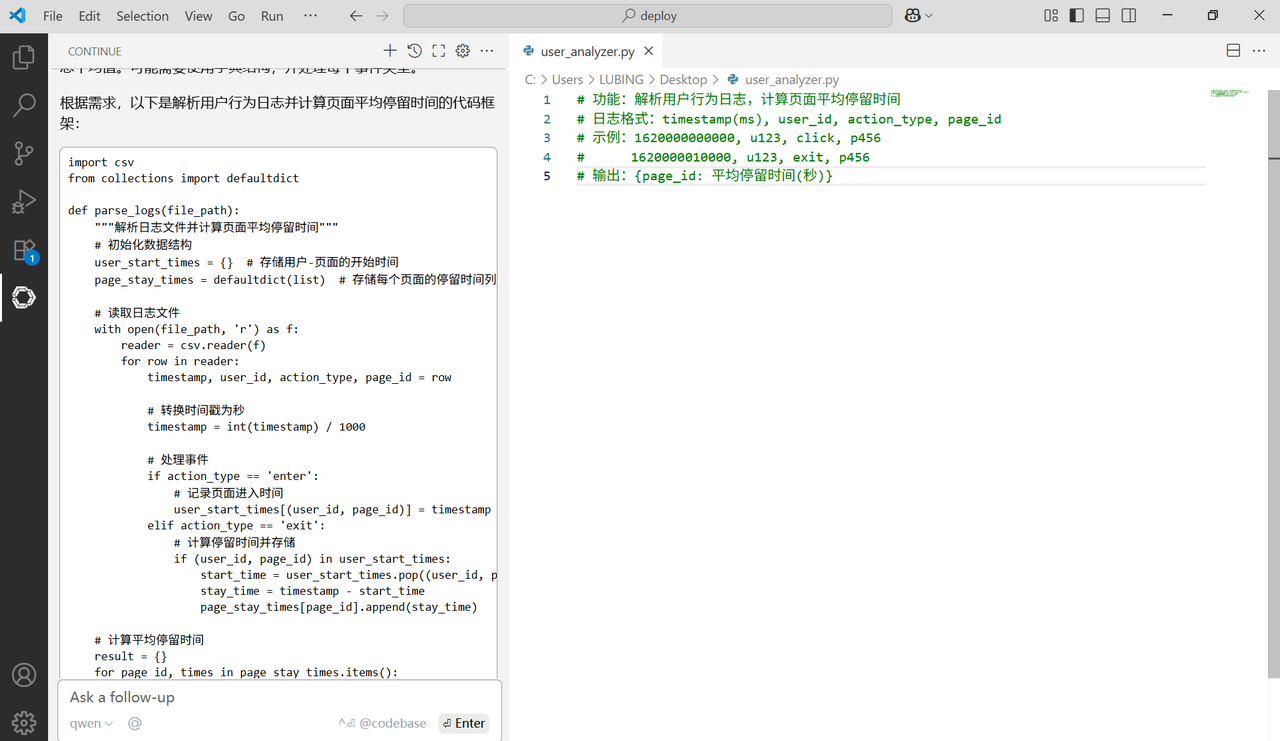View Continue chat history

(414, 50)
